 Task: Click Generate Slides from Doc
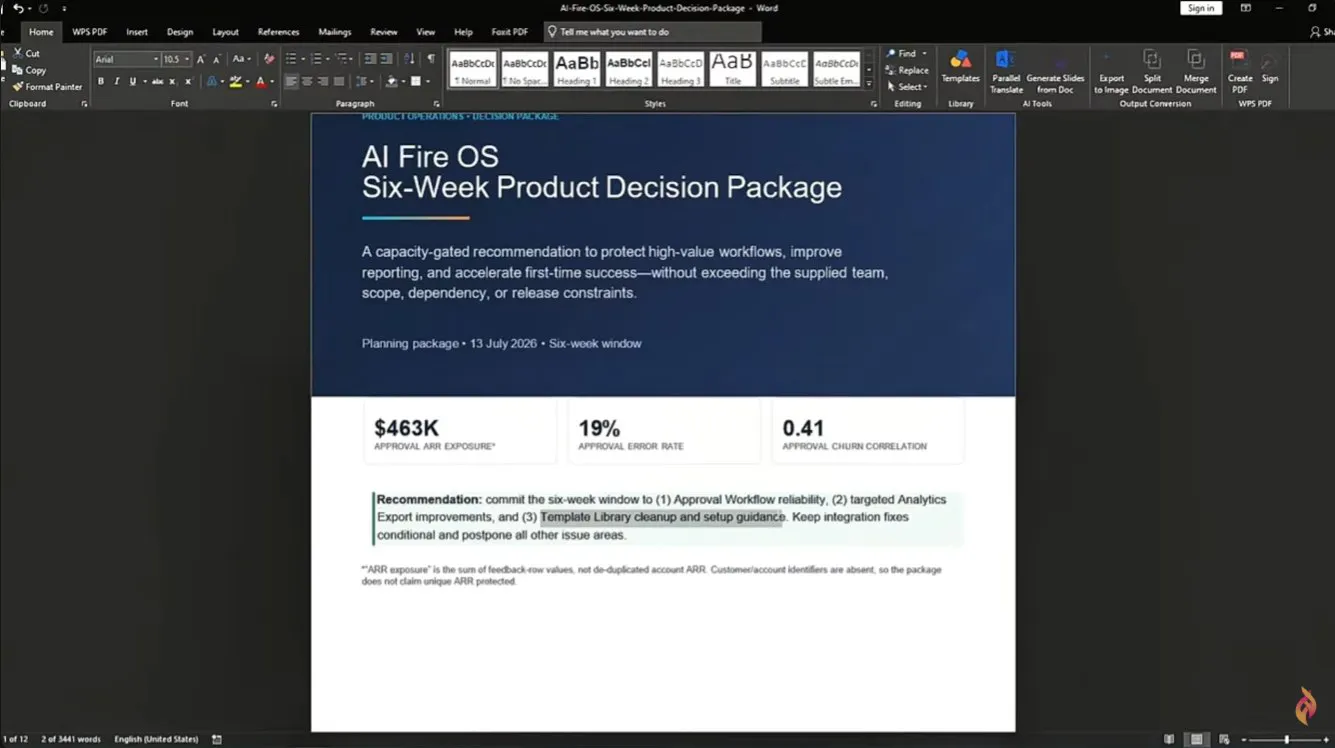point(1055,71)
